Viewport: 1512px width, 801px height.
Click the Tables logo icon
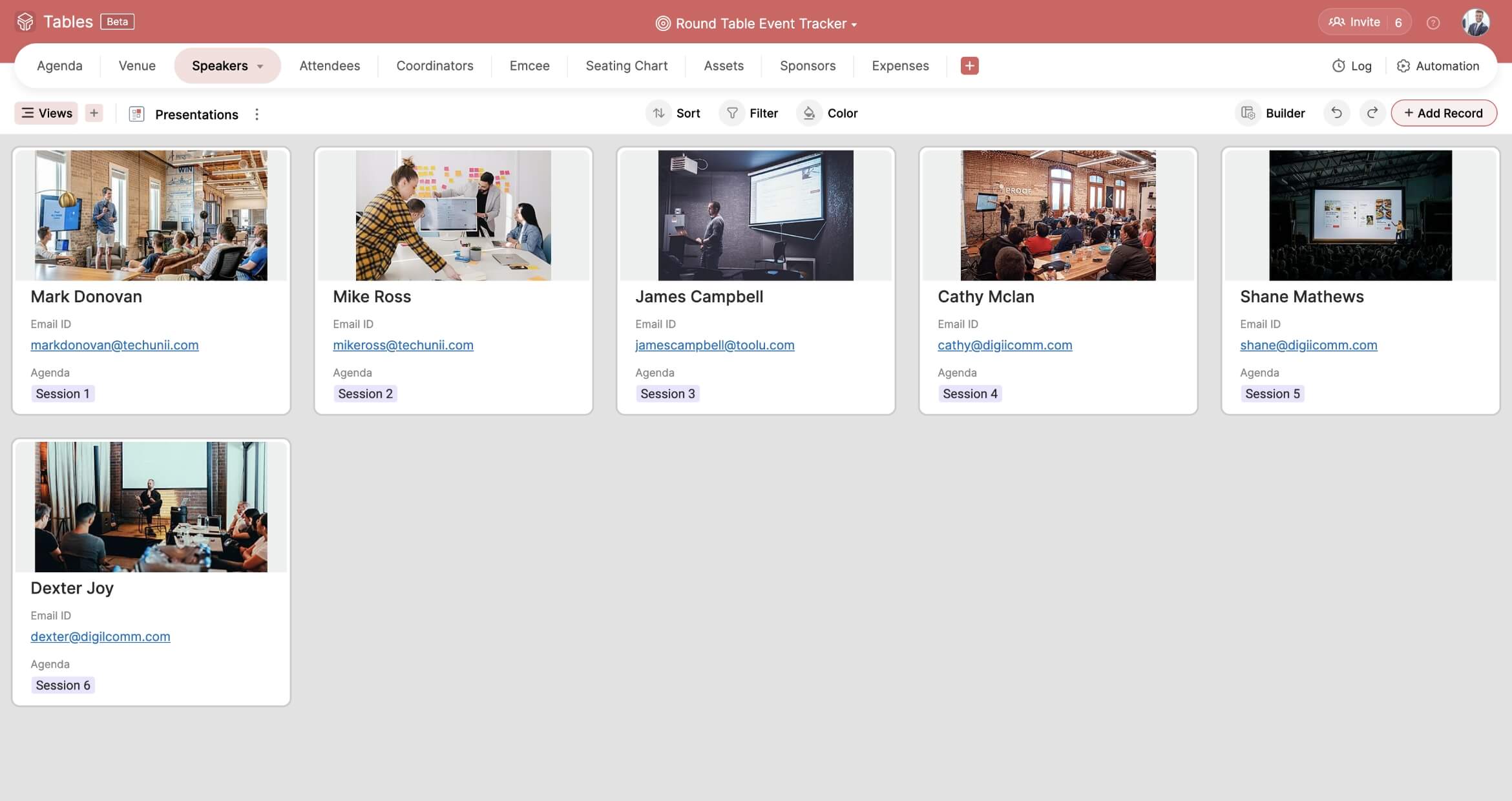click(25, 22)
